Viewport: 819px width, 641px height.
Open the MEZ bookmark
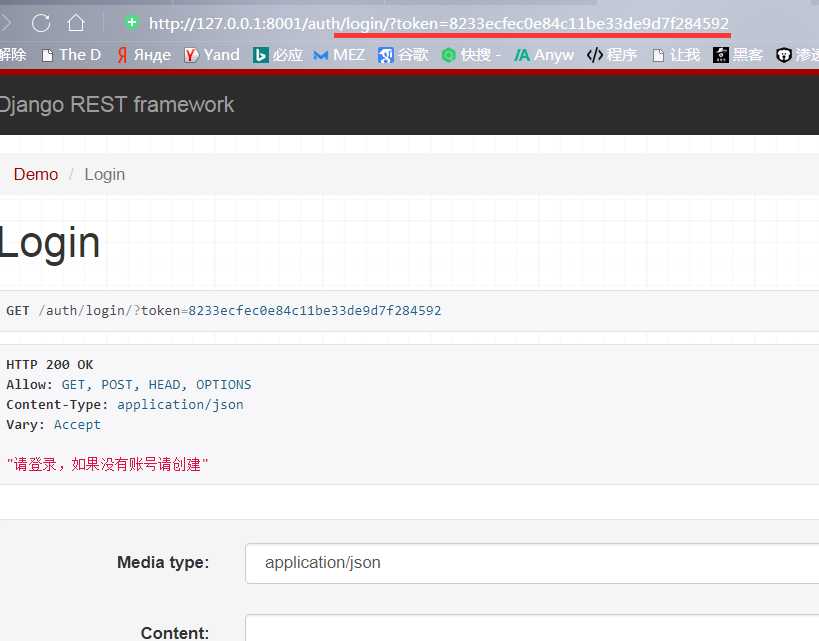tap(338, 55)
